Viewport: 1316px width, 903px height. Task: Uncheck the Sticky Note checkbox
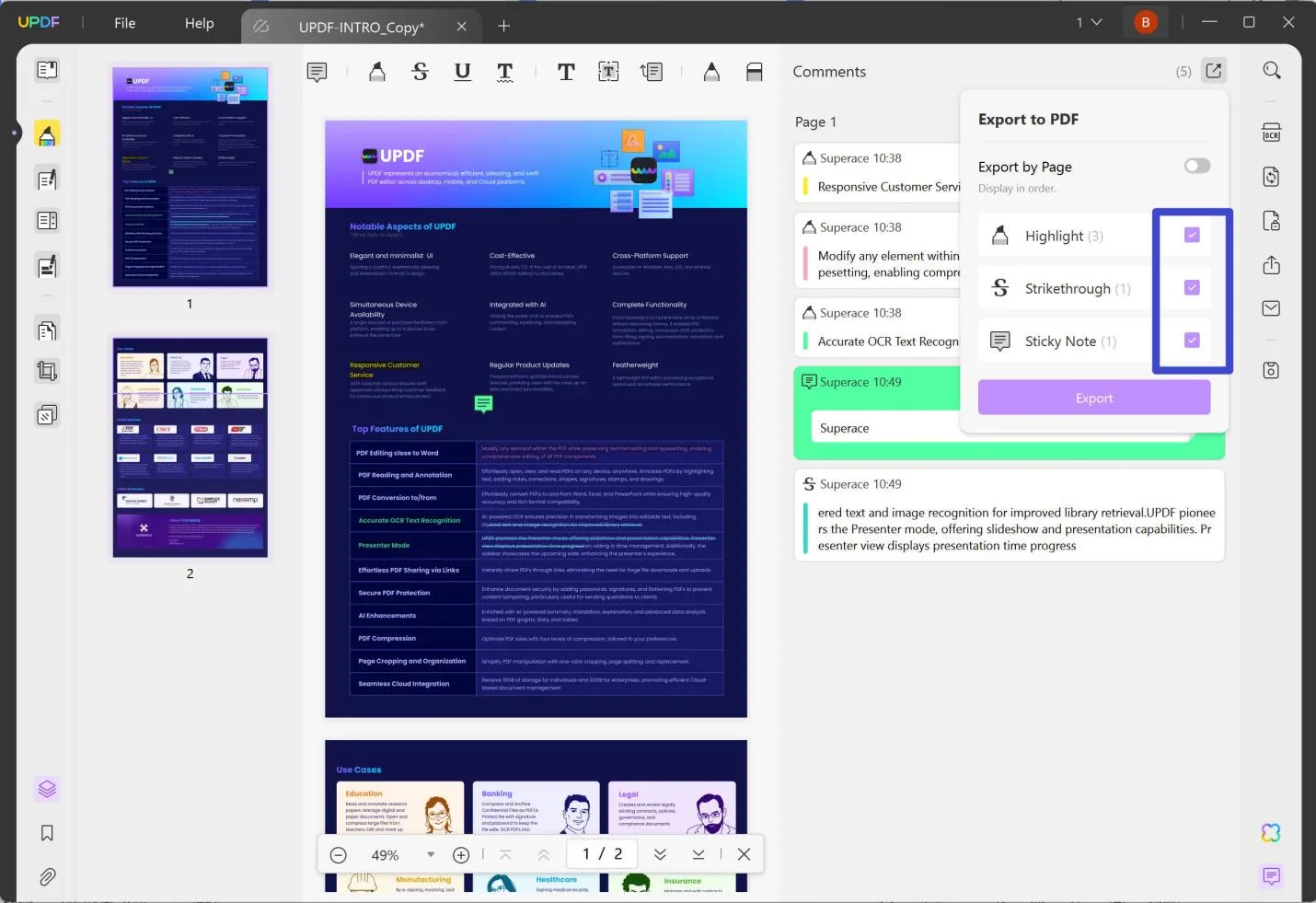tap(1192, 341)
